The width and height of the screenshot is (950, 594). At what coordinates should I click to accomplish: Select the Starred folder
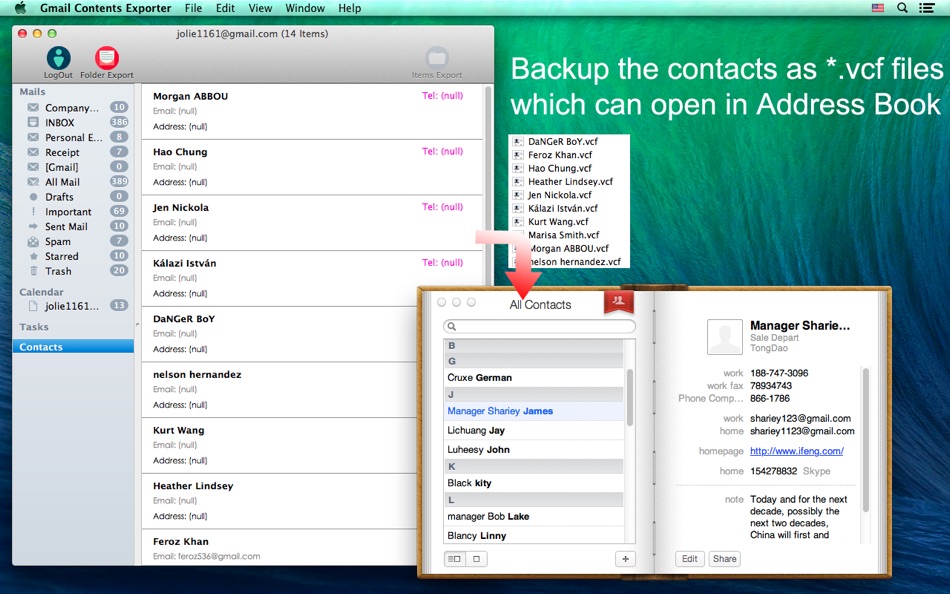[73, 256]
